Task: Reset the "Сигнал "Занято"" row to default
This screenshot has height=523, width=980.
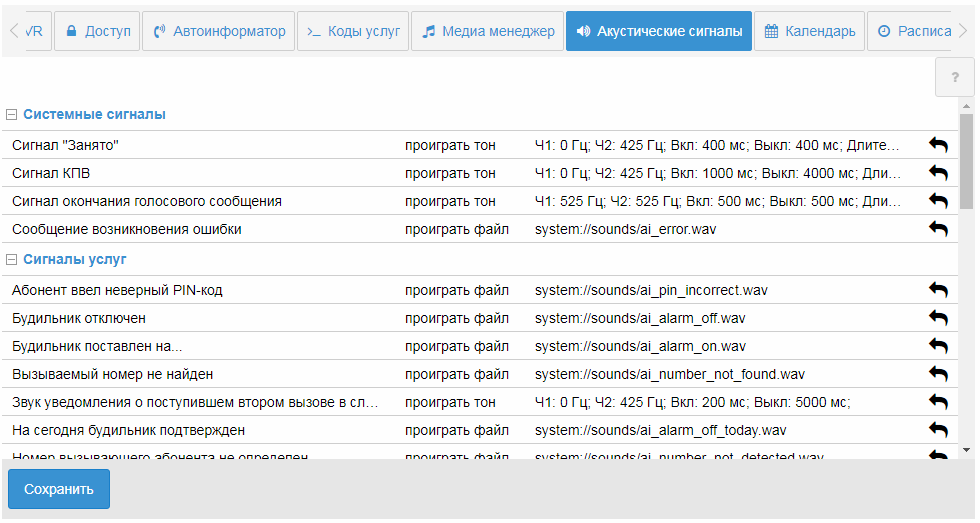Action: [938, 145]
